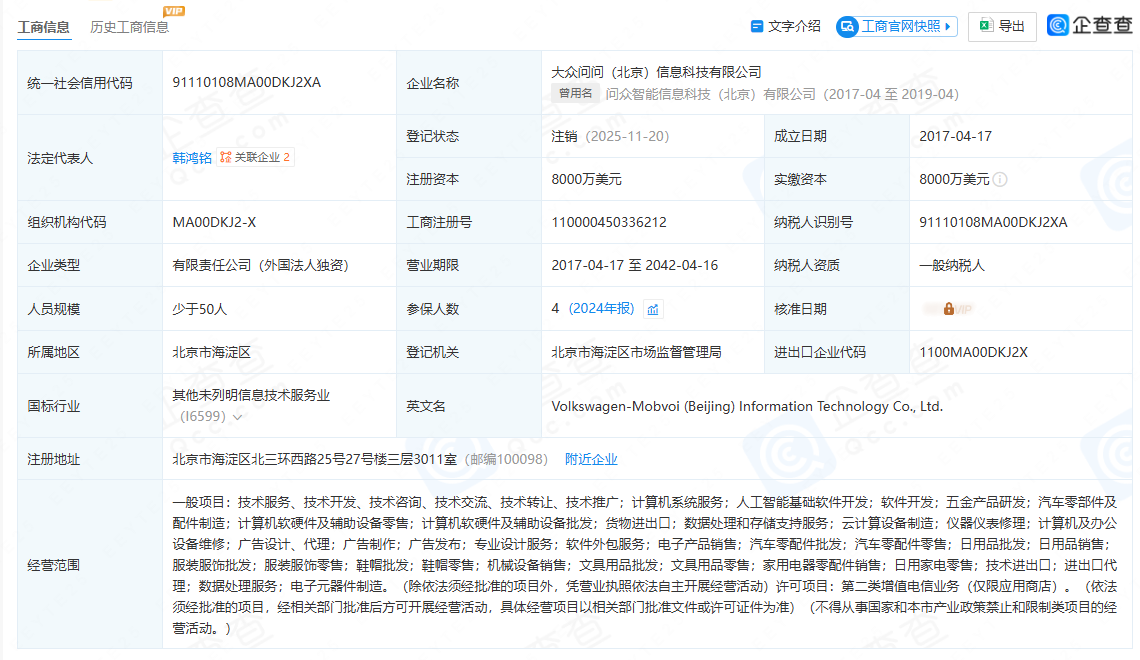
Task: Open the 2024年报 link
Action: pos(601,309)
